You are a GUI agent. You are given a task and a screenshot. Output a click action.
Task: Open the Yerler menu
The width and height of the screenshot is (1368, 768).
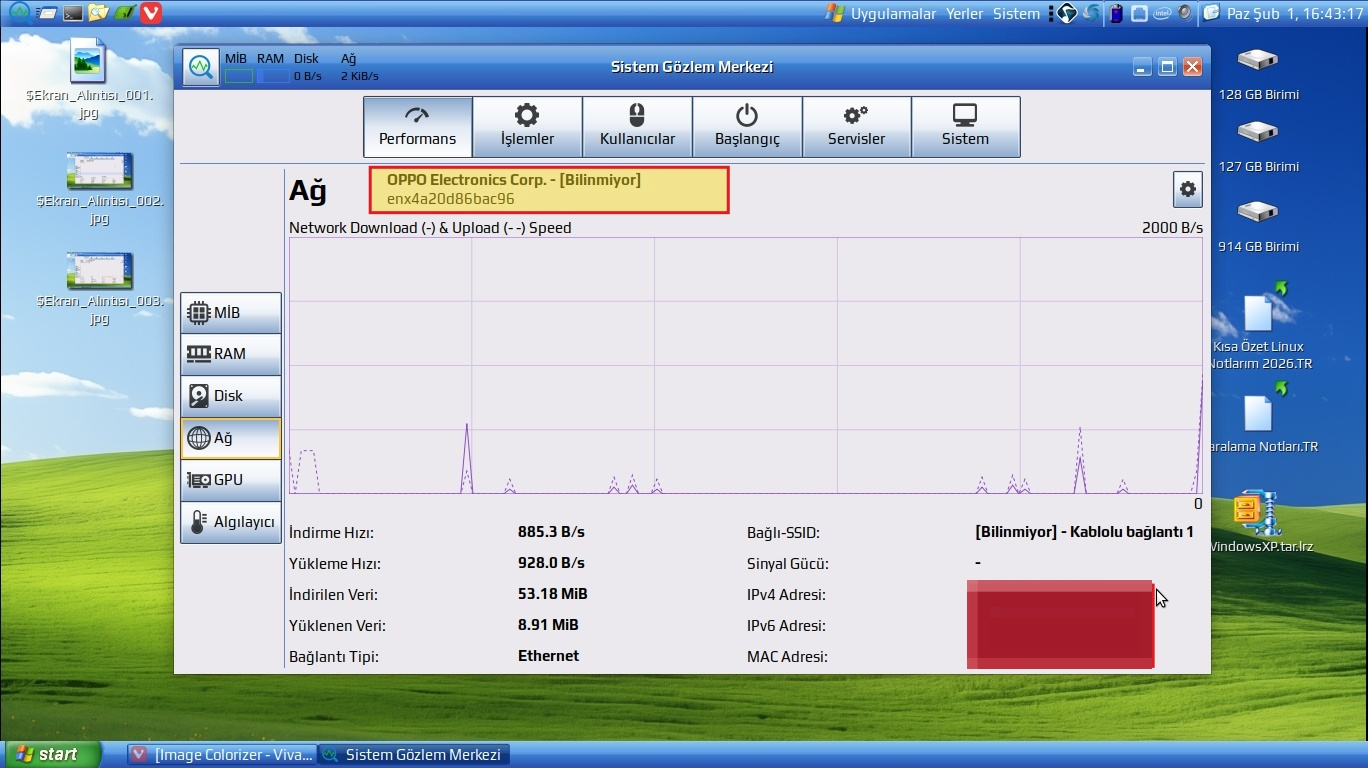coord(965,13)
